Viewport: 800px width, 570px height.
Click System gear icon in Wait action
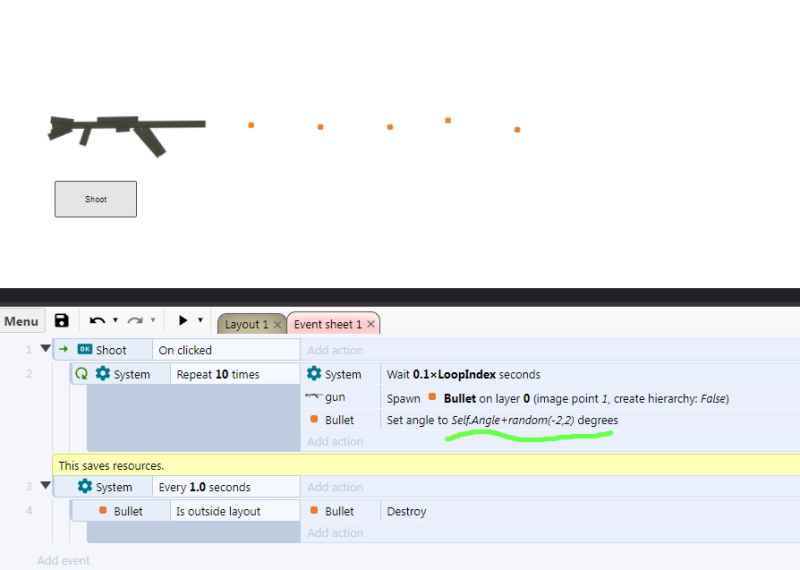tap(314, 374)
